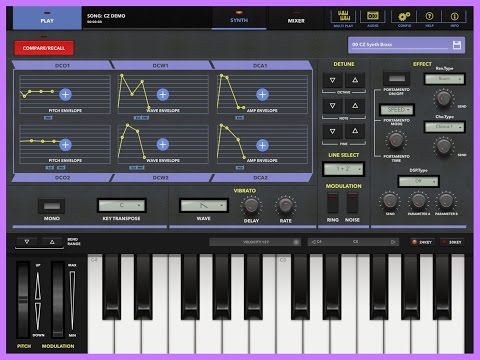480x360 pixels.
Task: Click the Vibrato Rate knob
Action: 286,206
